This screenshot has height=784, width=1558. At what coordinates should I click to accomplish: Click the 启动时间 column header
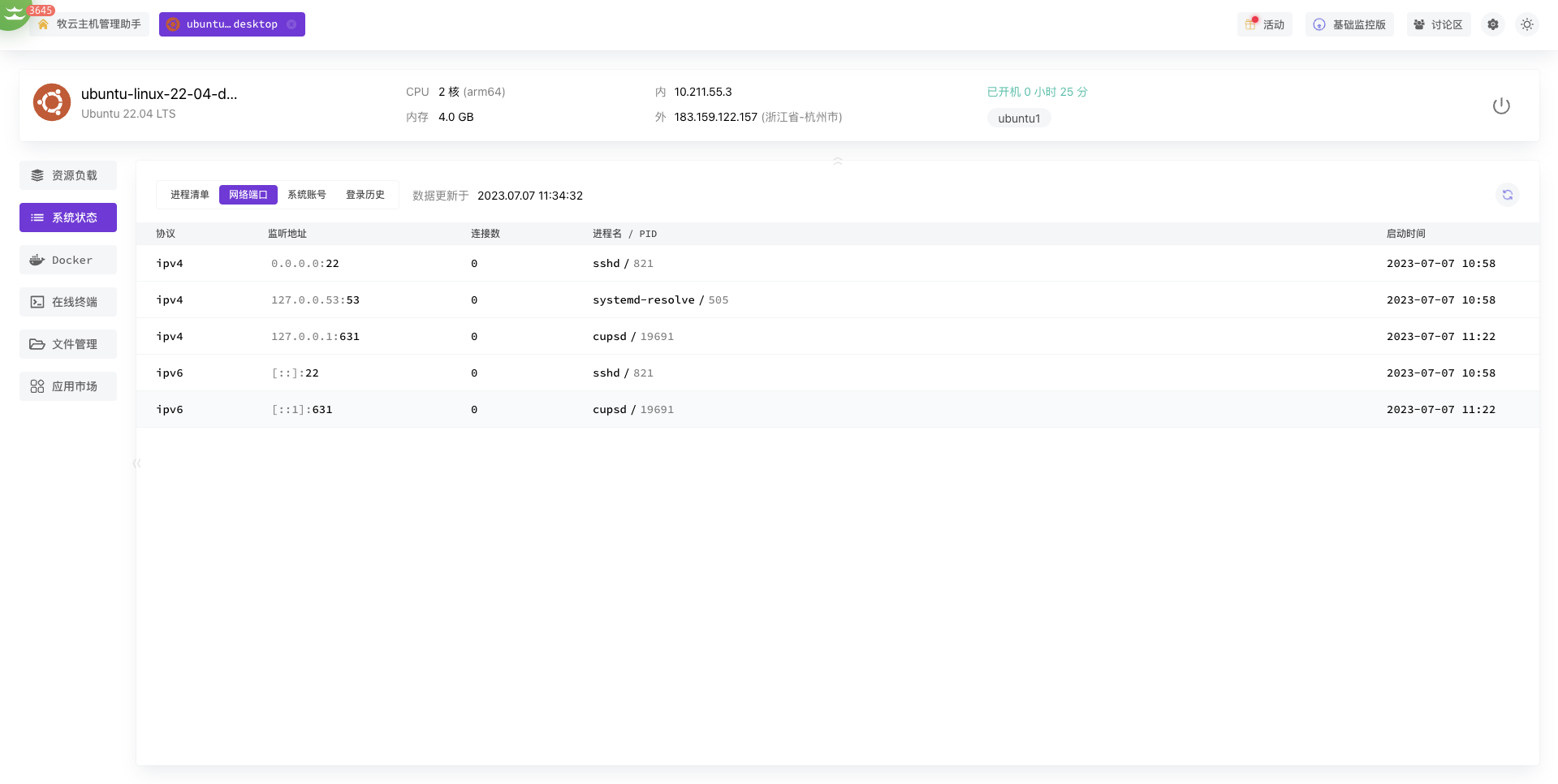tap(1406, 234)
